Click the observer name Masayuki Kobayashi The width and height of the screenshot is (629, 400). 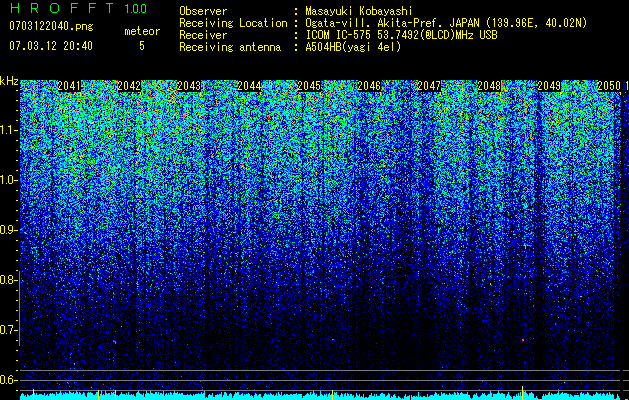pyautogui.click(x=359, y=11)
